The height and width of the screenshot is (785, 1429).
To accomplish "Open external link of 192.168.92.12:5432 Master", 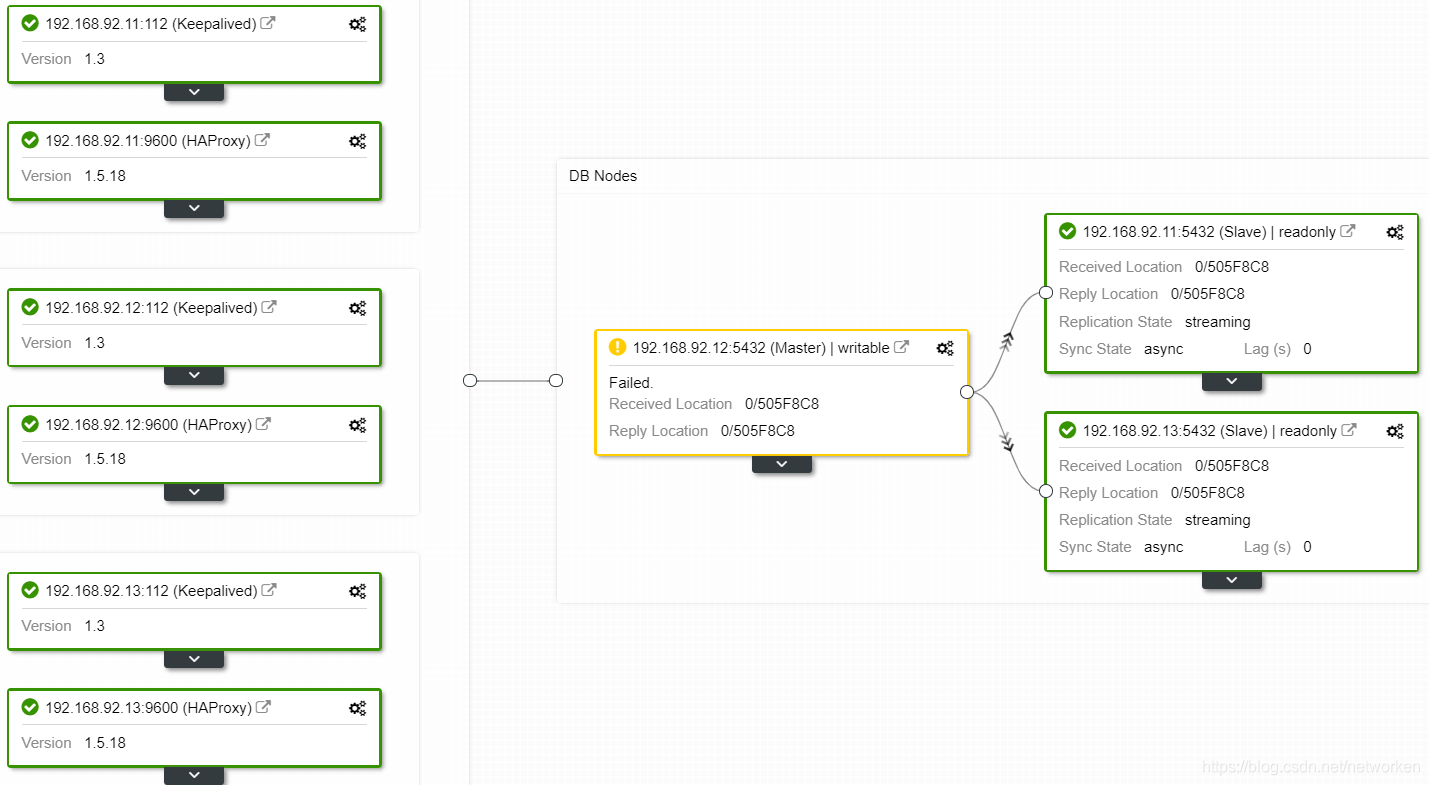I will click(901, 347).
